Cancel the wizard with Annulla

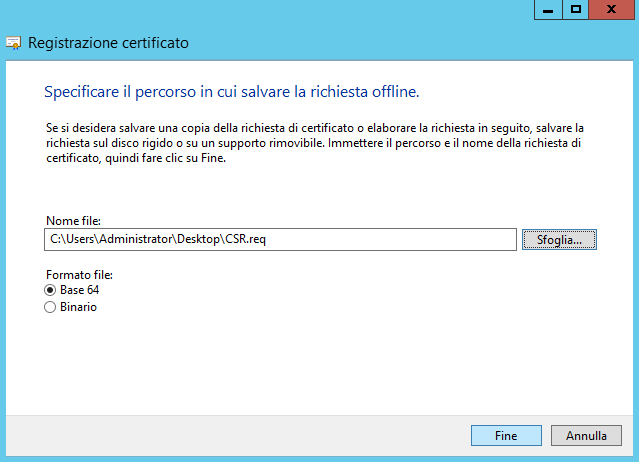tap(586, 436)
